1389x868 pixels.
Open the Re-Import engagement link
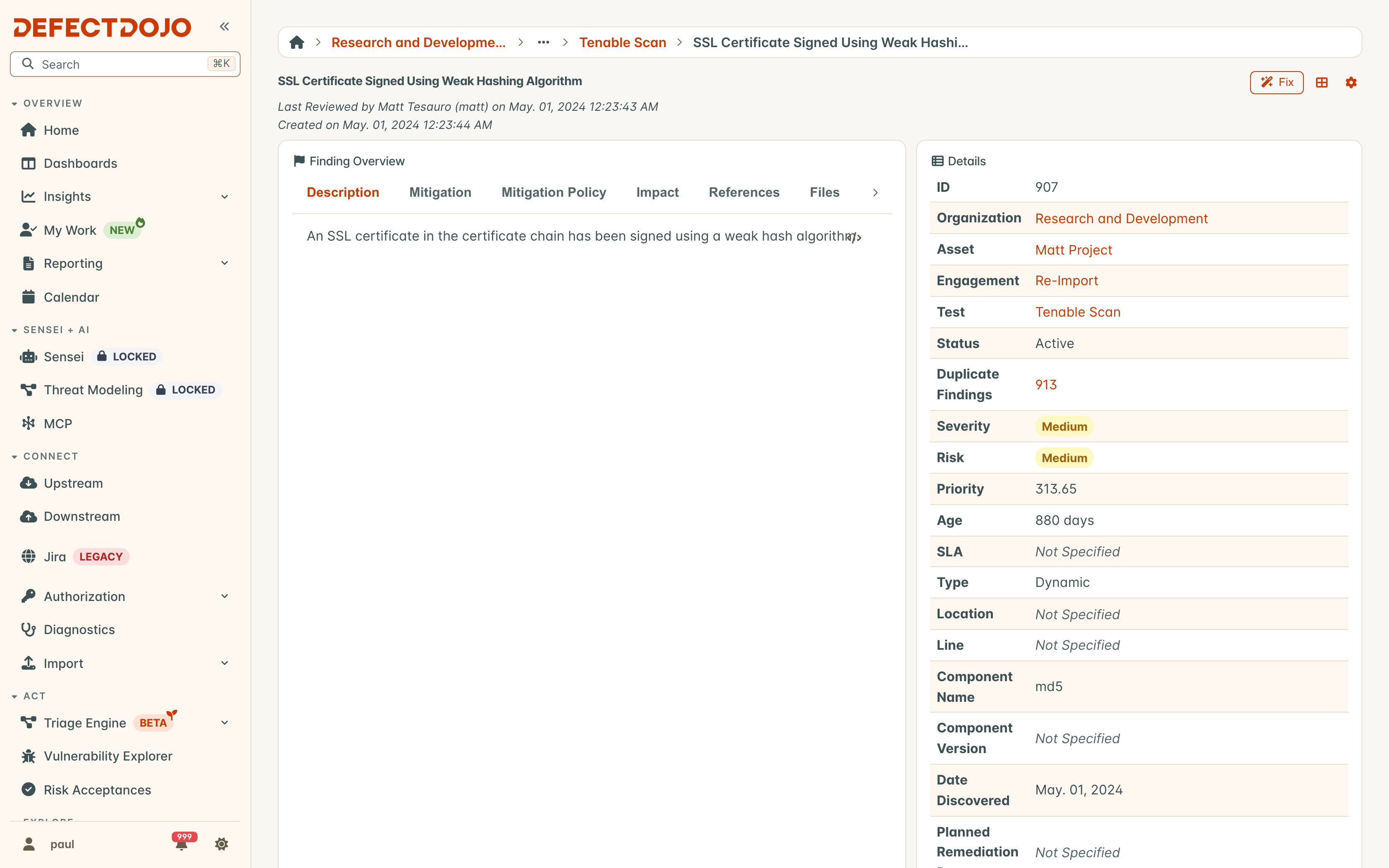1067,281
